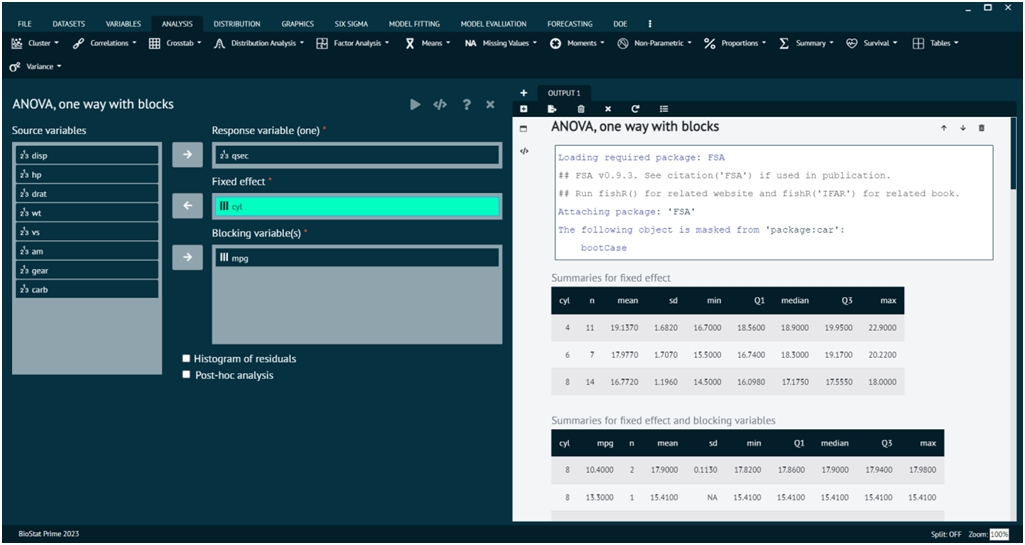Select mpg in Blocking variable(s) box
This screenshot has width=1025, height=545.
[x=357, y=257]
